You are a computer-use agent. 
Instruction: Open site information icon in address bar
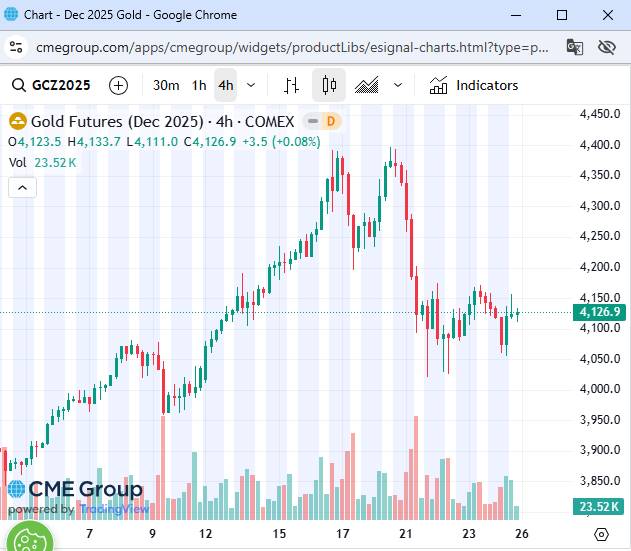(16, 47)
